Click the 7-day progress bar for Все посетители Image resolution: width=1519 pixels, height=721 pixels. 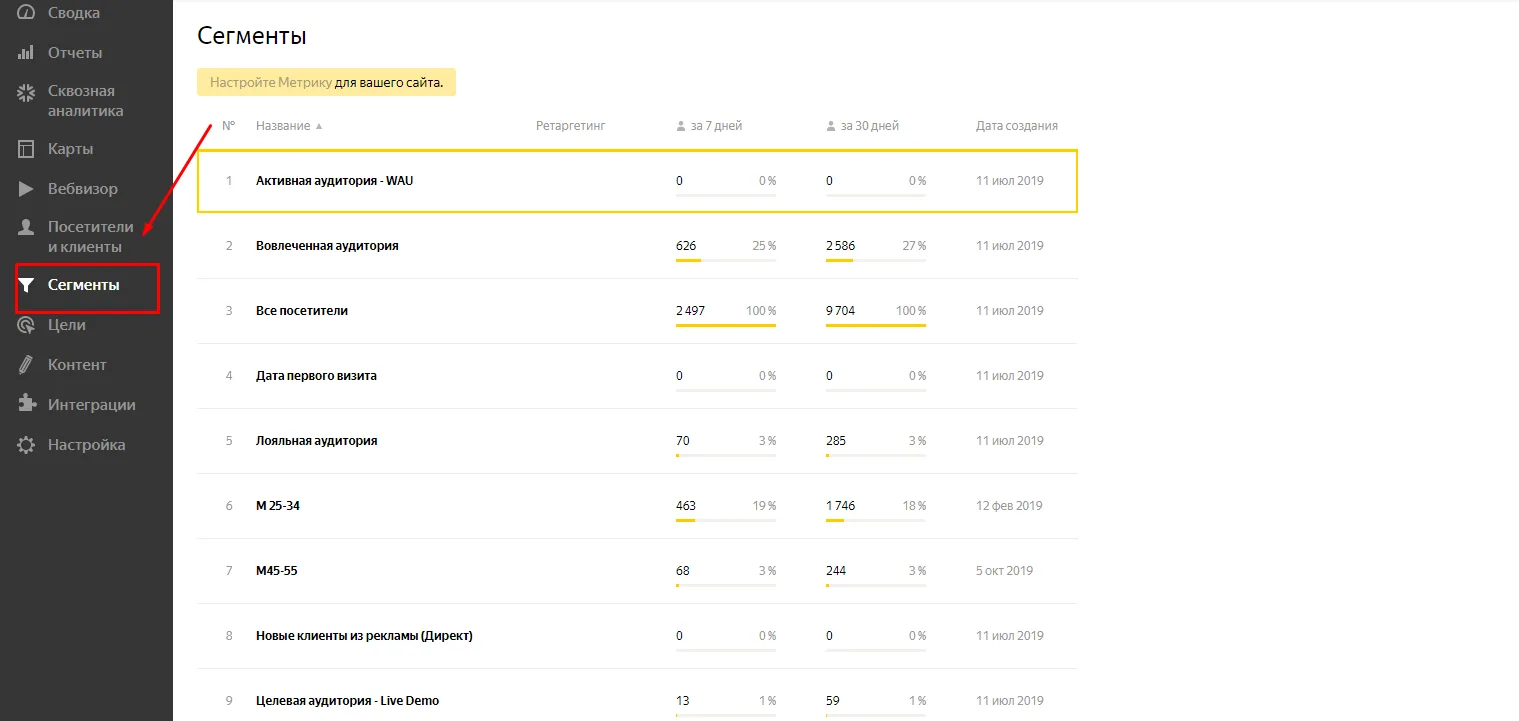click(x=726, y=325)
